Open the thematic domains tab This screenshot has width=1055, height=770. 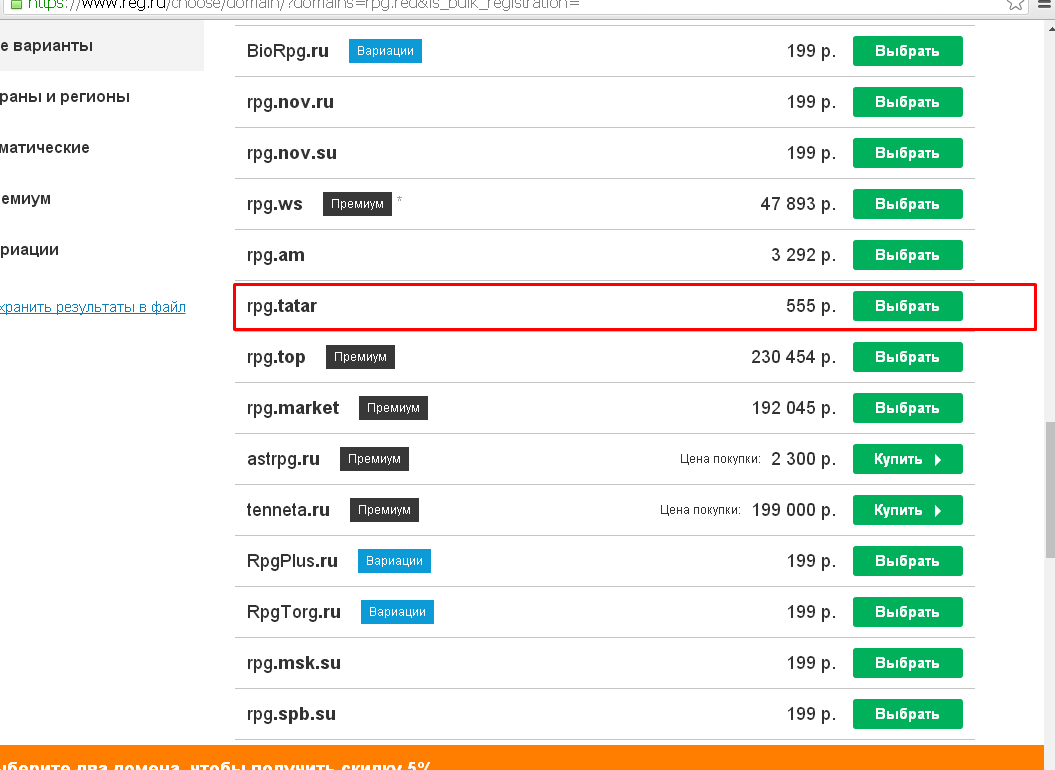[x=45, y=148]
